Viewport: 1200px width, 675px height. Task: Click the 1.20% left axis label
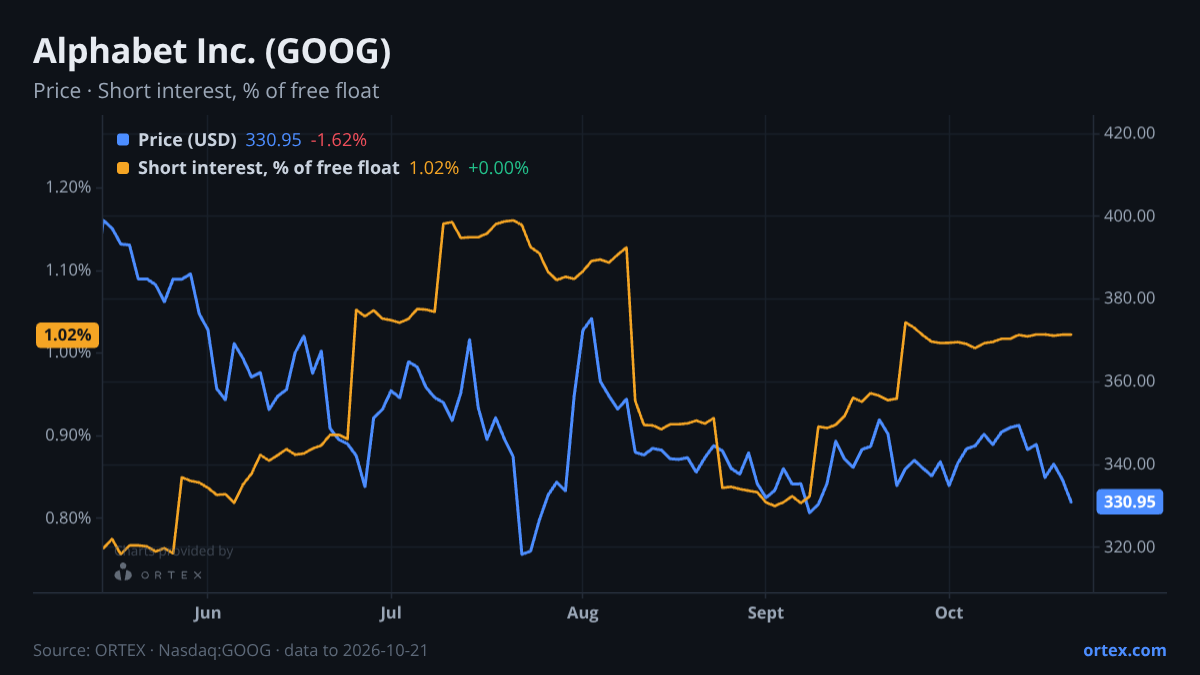click(67, 187)
